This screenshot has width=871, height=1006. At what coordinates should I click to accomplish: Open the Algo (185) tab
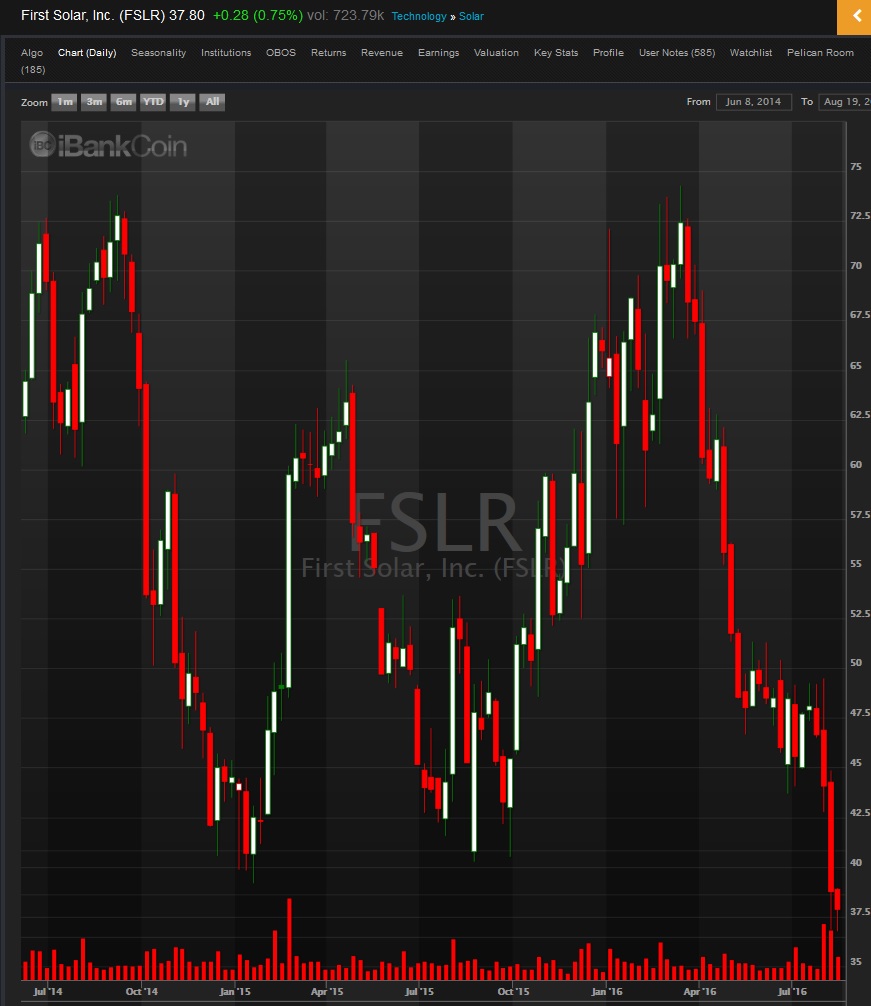[x=32, y=61]
